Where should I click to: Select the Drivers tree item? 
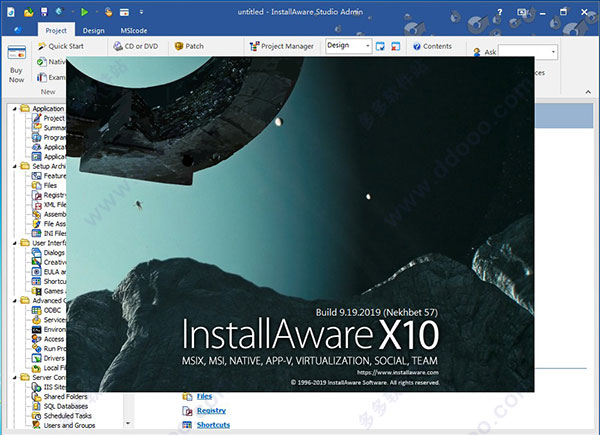[x=48, y=358]
